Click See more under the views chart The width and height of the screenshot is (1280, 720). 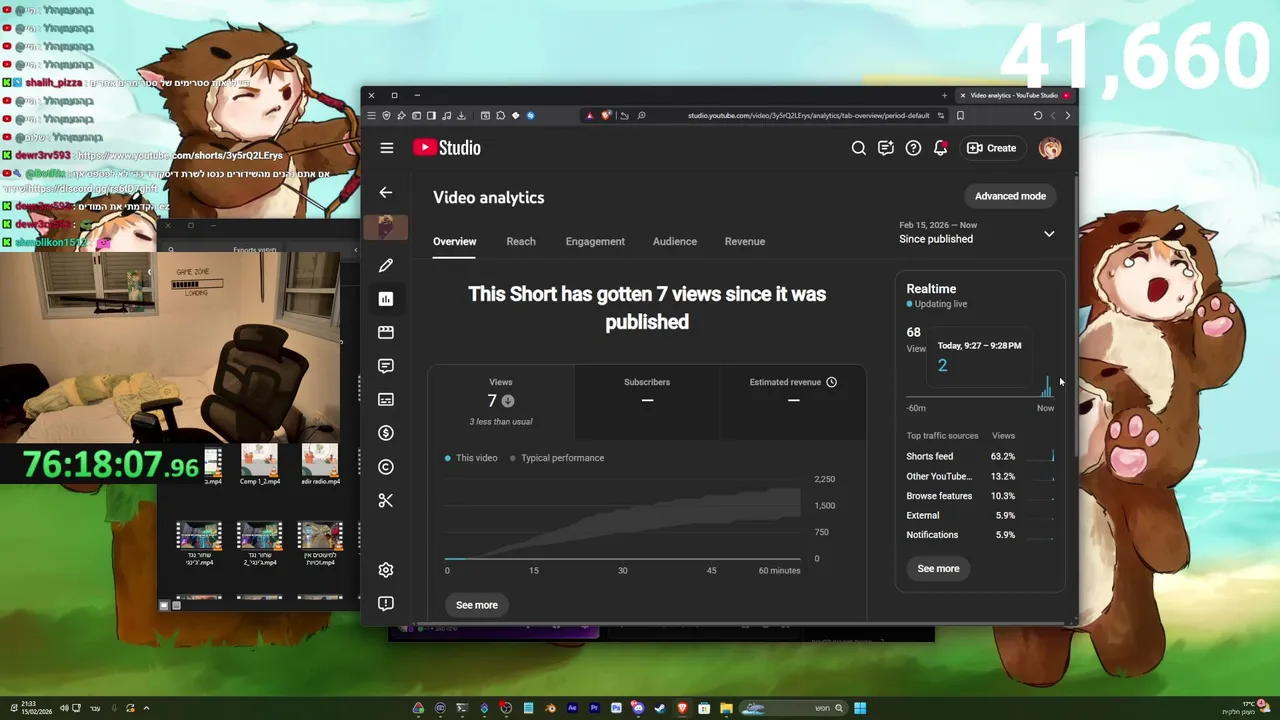(477, 605)
